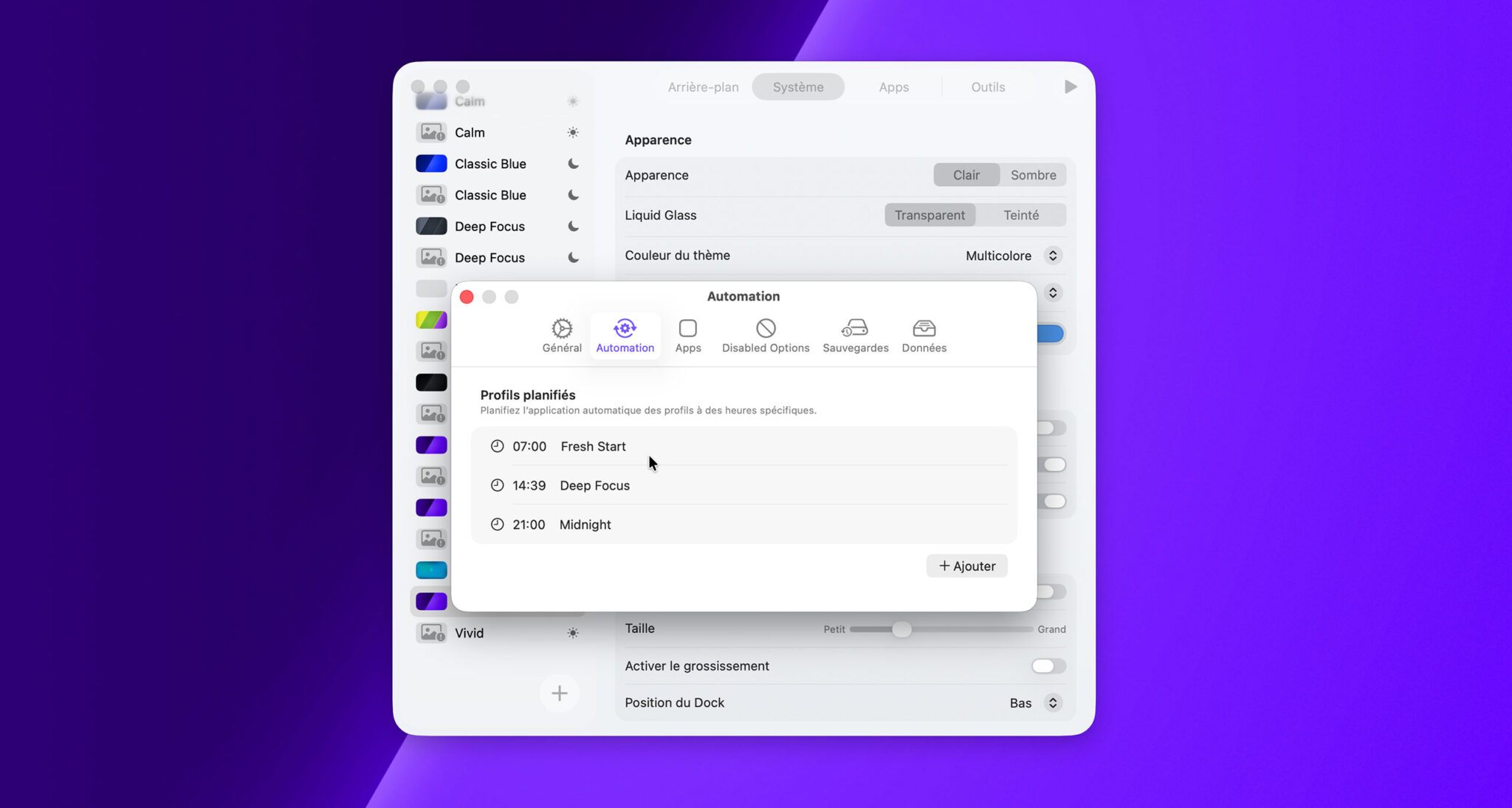This screenshot has width=1512, height=808.
Task: Click the plus button below the profile list
Action: pyautogui.click(x=559, y=693)
